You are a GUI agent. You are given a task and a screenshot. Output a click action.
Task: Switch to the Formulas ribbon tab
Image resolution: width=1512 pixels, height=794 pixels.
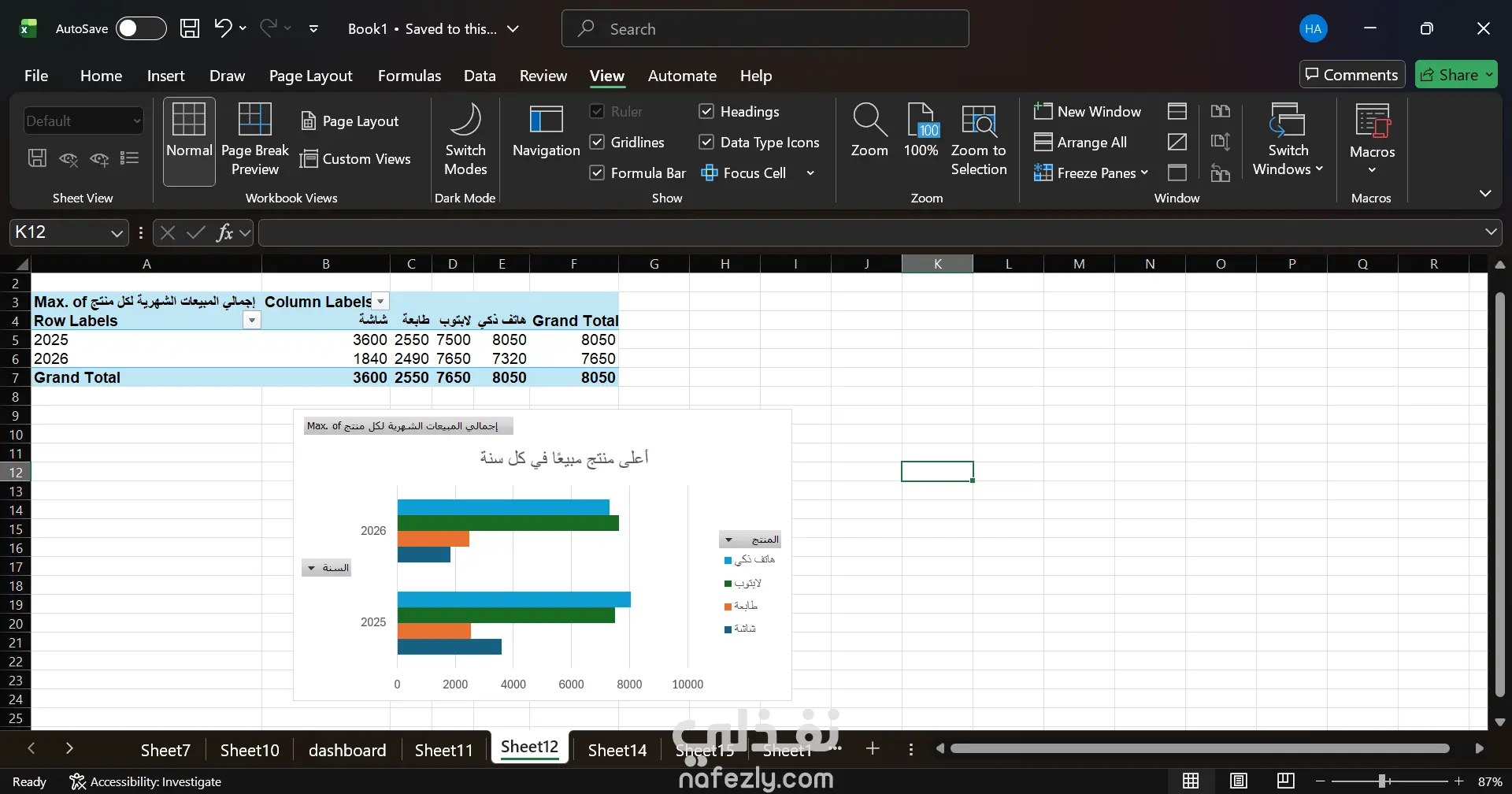click(409, 76)
